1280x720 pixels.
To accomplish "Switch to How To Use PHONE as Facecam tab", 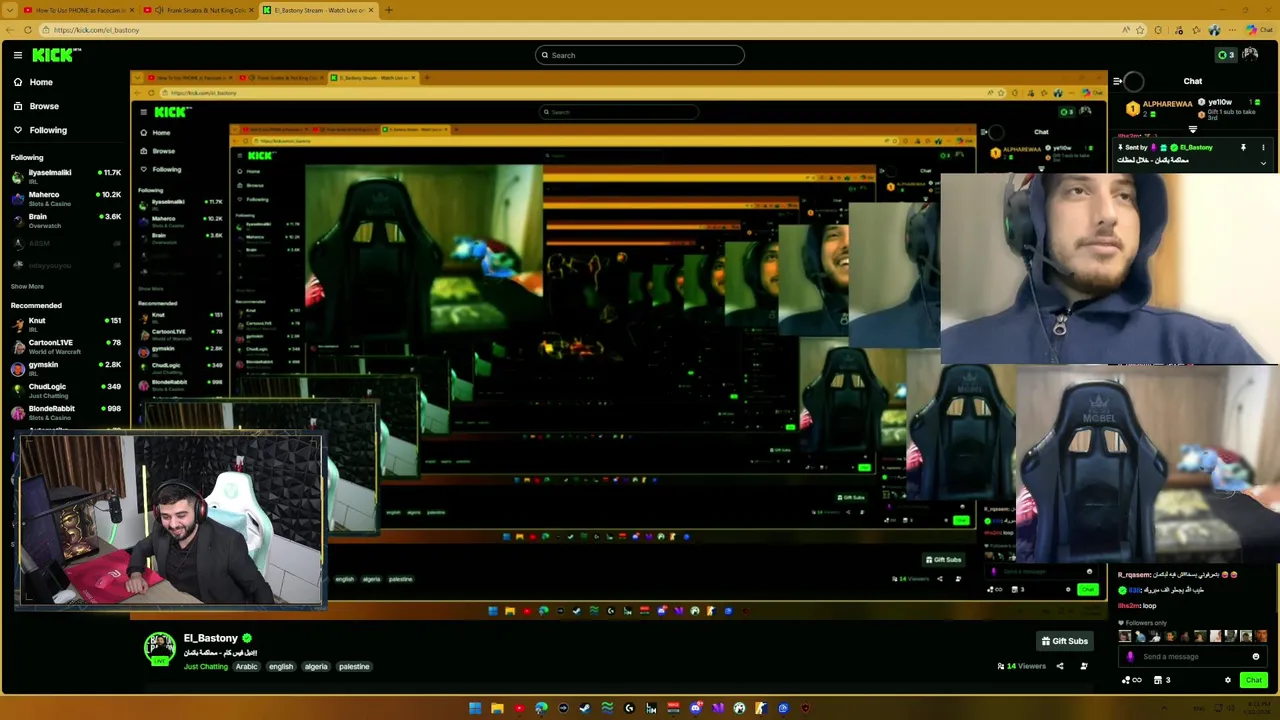I will pos(78,10).
